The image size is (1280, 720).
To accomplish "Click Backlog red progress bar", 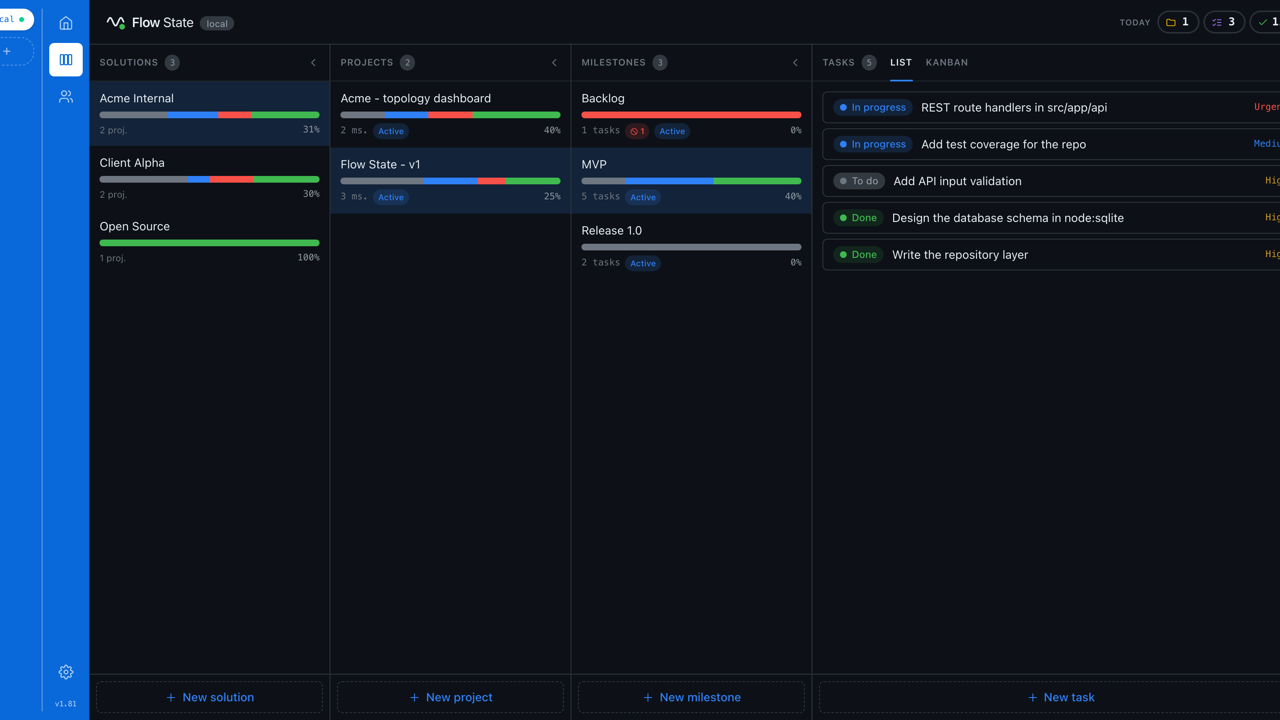I will [692, 115].
